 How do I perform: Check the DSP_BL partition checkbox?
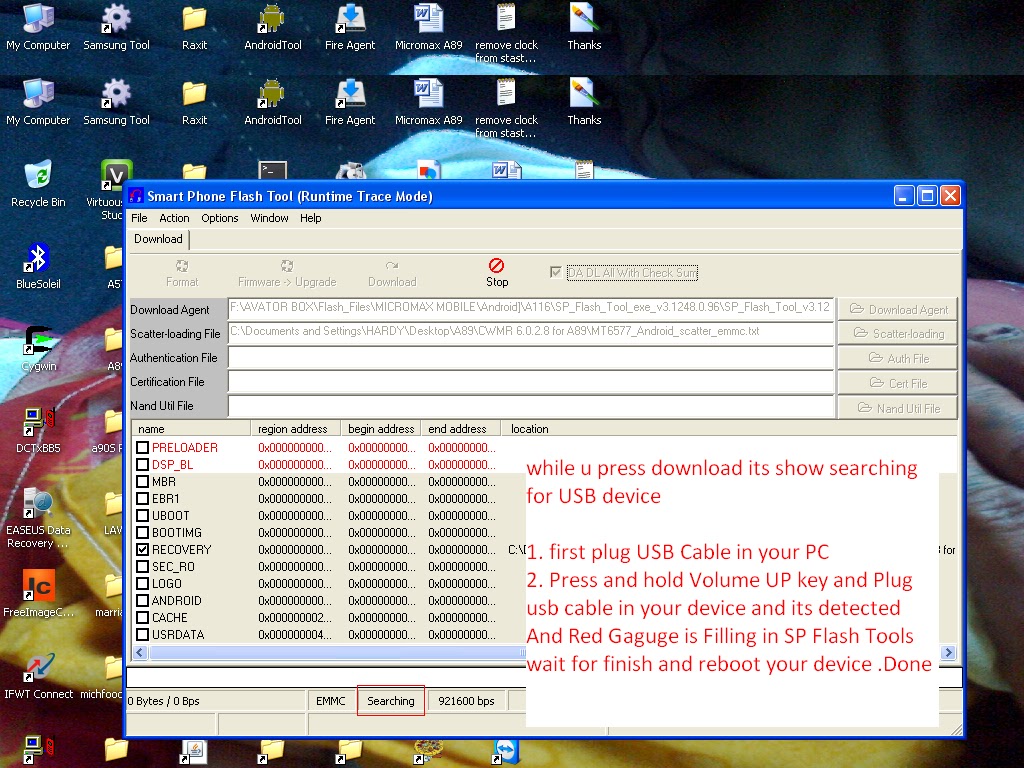click(142, 464)
